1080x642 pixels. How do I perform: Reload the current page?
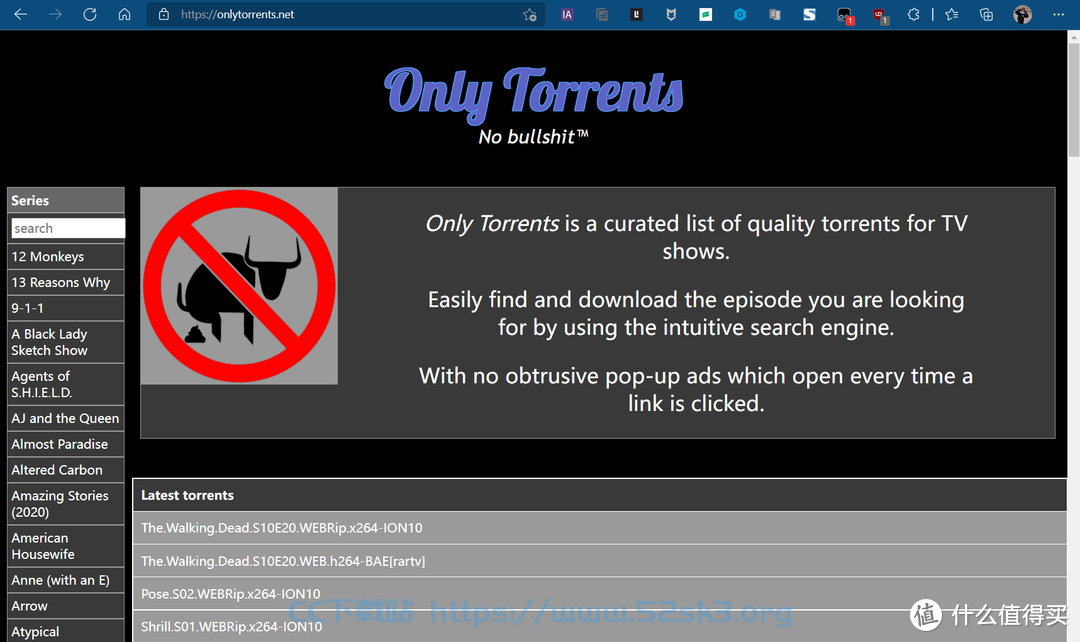(x=90, y=14)
